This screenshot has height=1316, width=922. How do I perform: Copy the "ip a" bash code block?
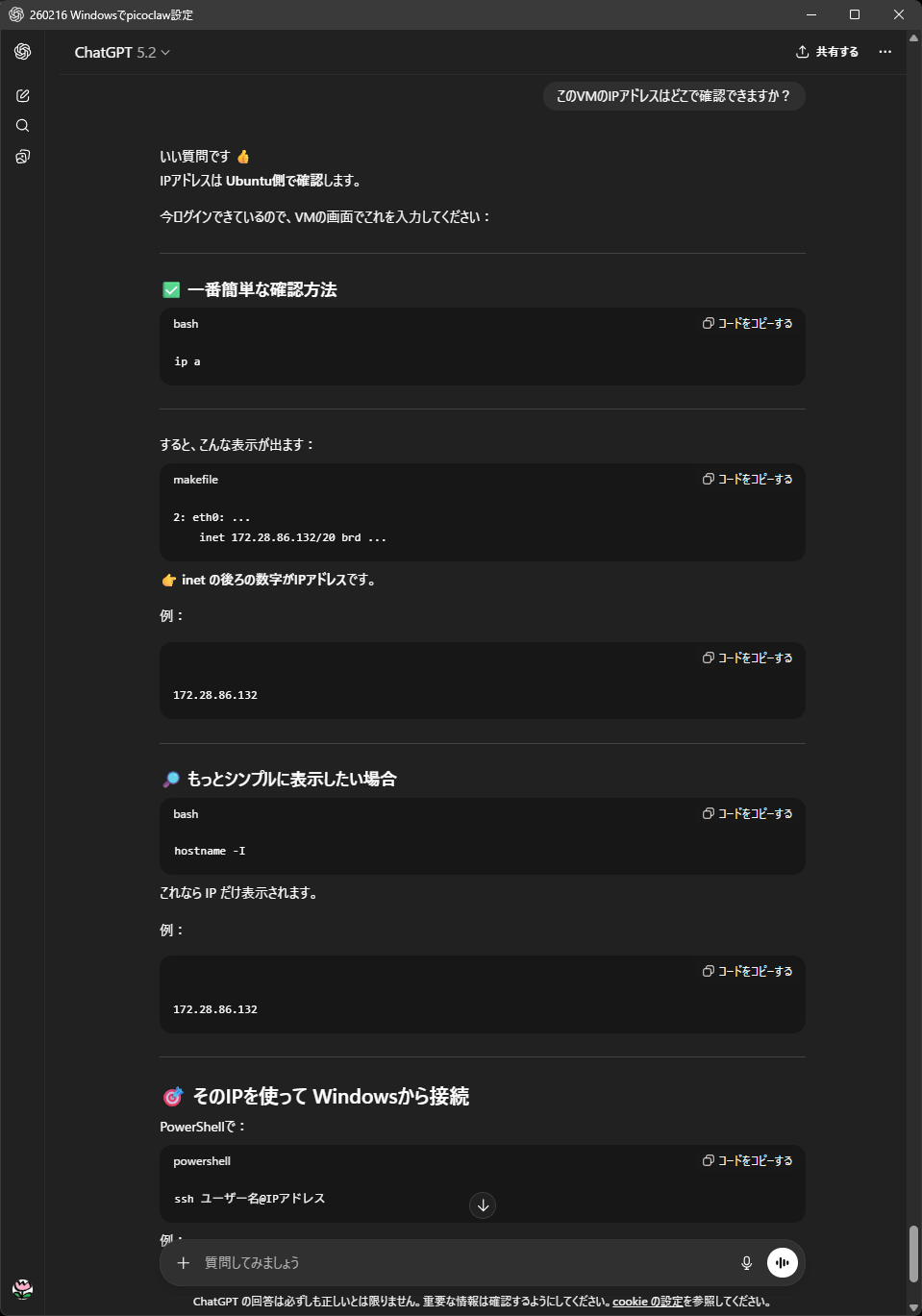[x=748, y=324]
